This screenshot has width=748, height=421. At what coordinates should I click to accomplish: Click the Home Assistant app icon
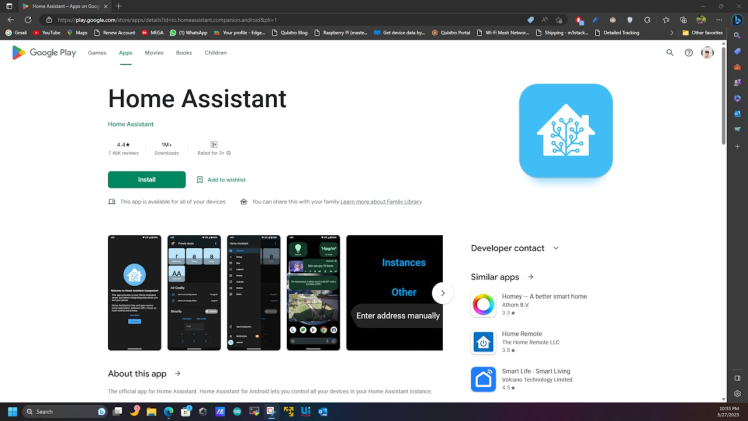(x=566, y=131)
